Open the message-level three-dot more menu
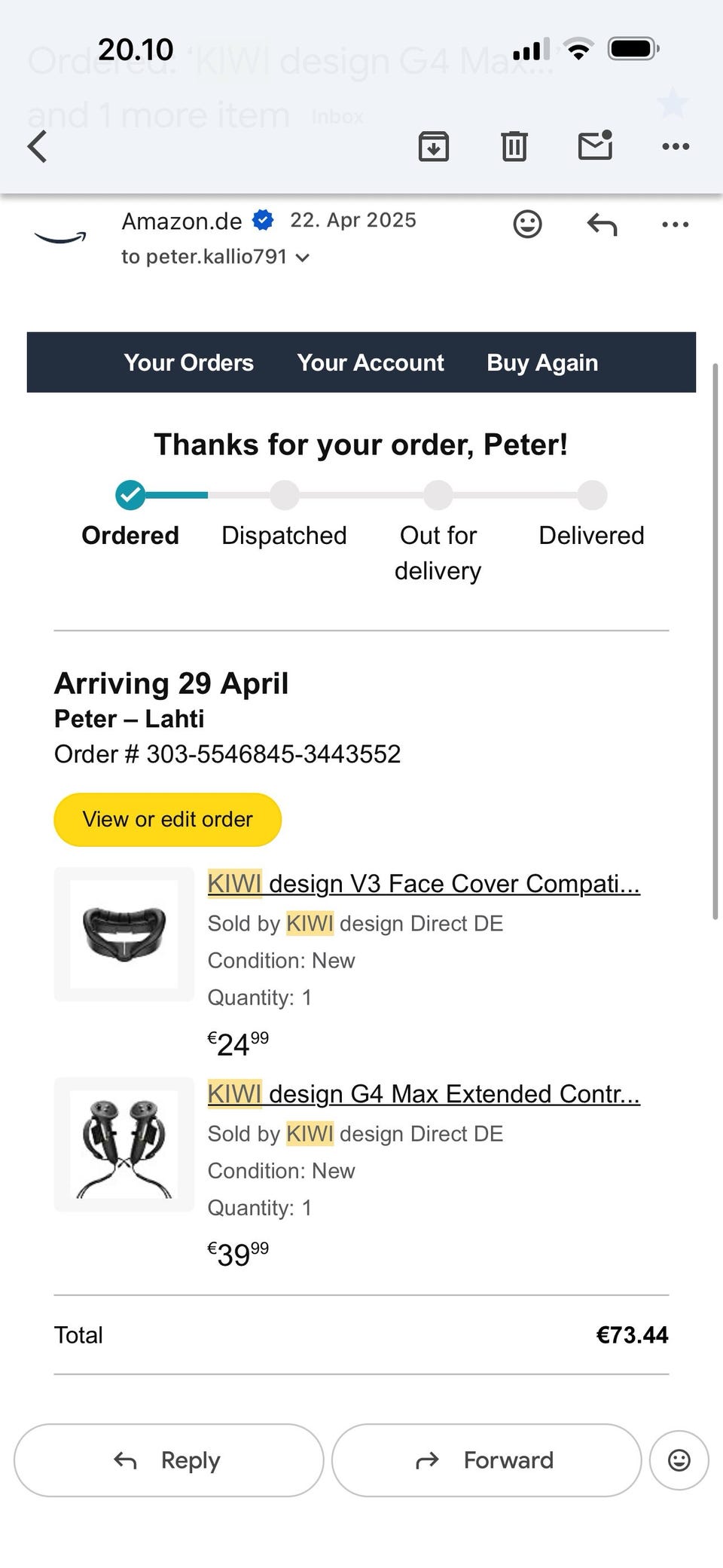This screenshot has height=1568, width=723. click(675, 224)
